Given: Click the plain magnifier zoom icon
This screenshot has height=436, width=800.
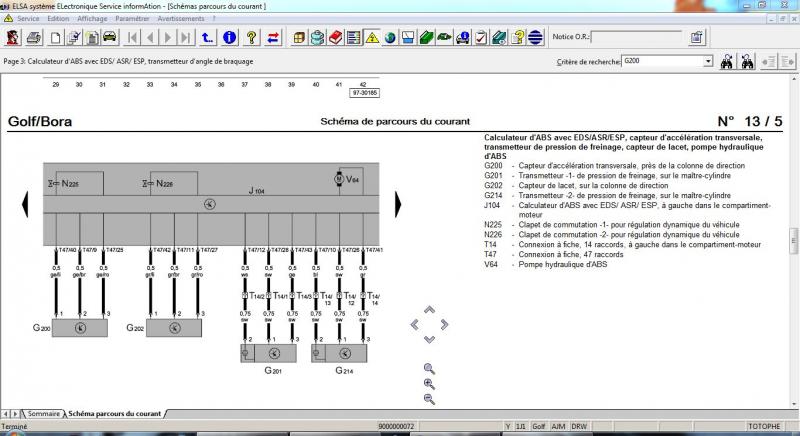Looking at the screenshot, I should (x=429, y=369).
